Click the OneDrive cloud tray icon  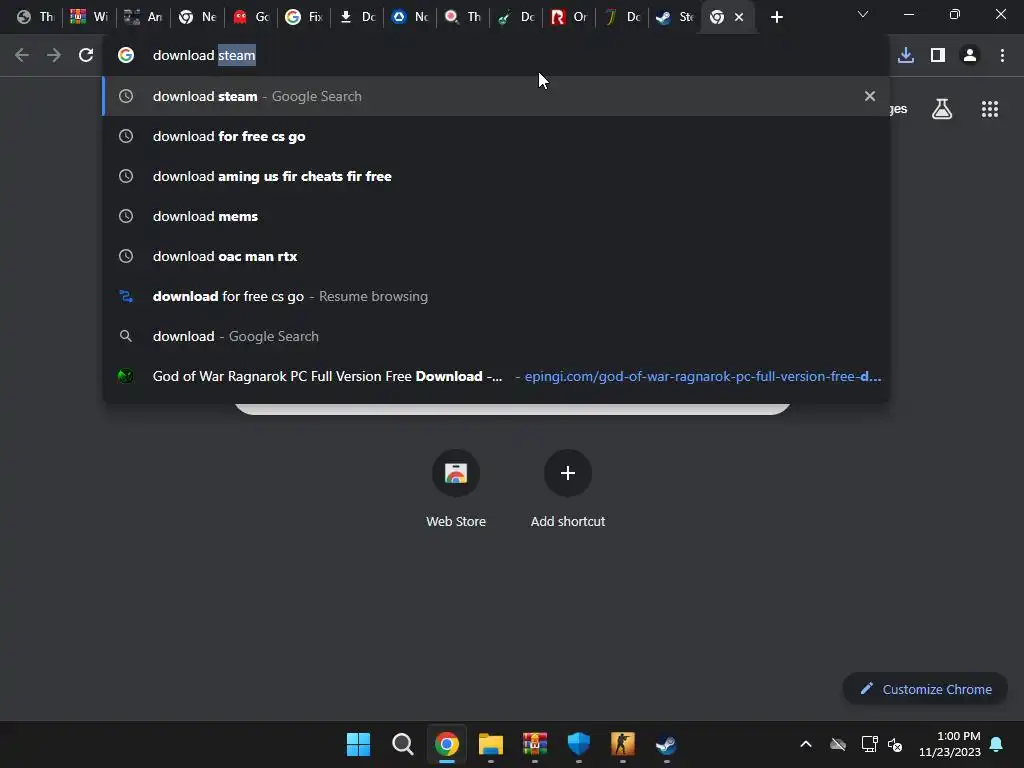[x=838, y=744]
